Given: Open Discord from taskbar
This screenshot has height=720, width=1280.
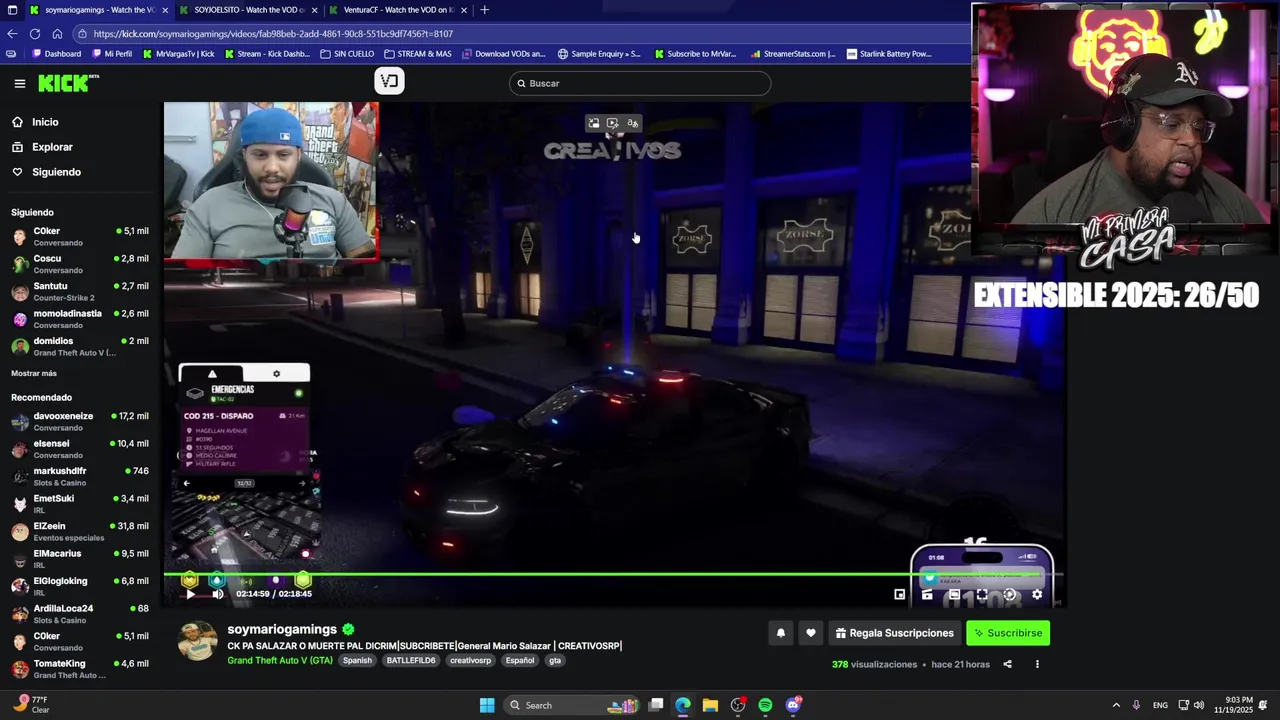Looking at the screenshot, I should click(793, 705).
